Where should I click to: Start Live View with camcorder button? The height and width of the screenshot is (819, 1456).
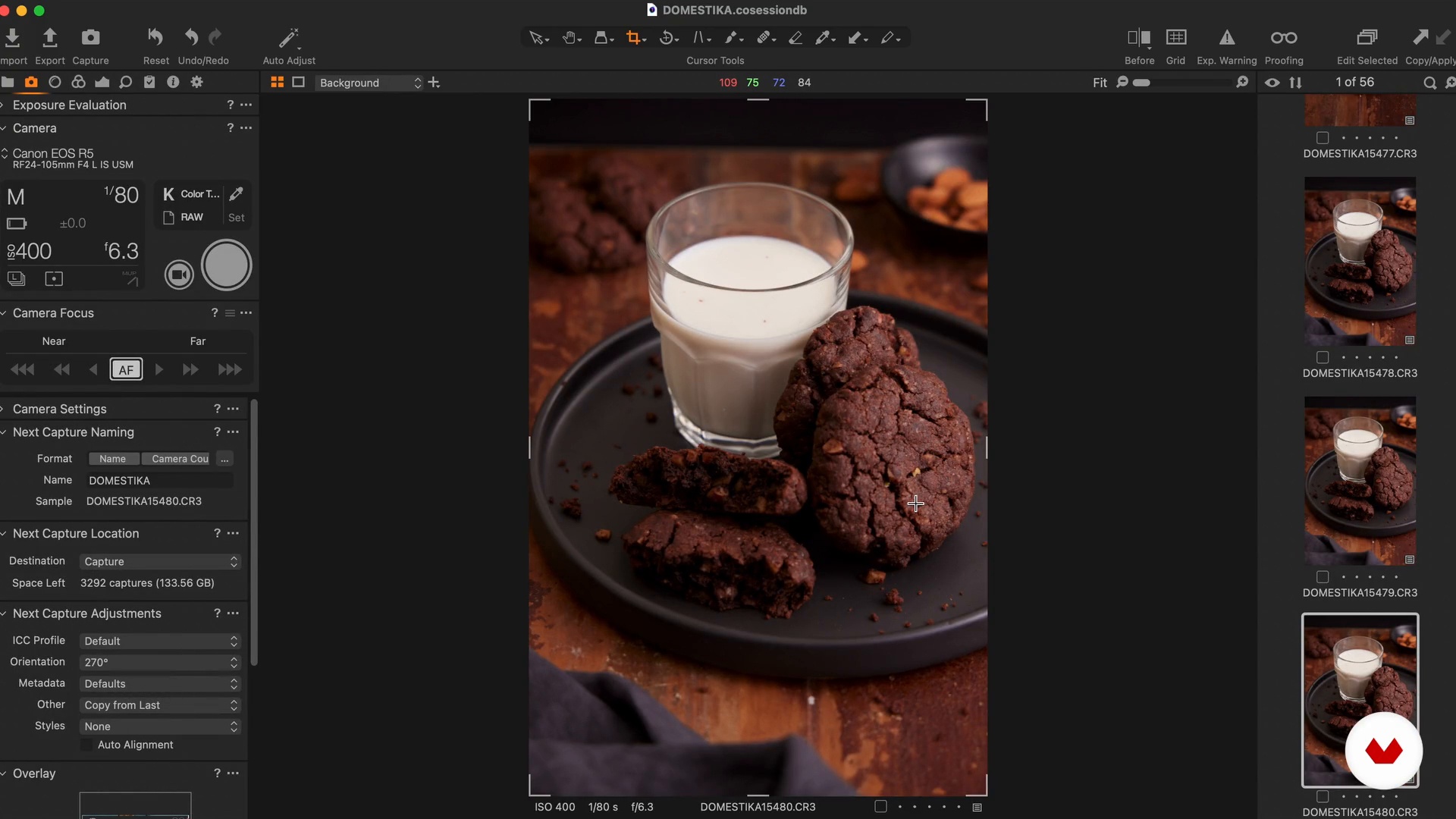coord(179,275)
